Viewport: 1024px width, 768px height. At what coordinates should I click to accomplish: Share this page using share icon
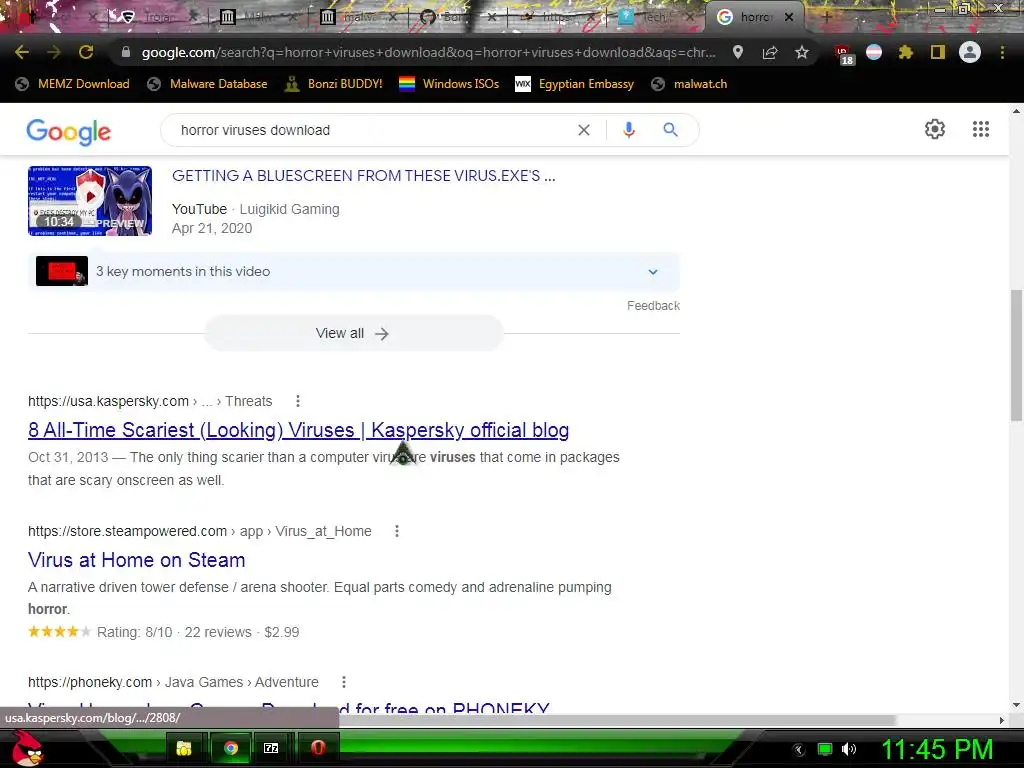click(770, 52)
